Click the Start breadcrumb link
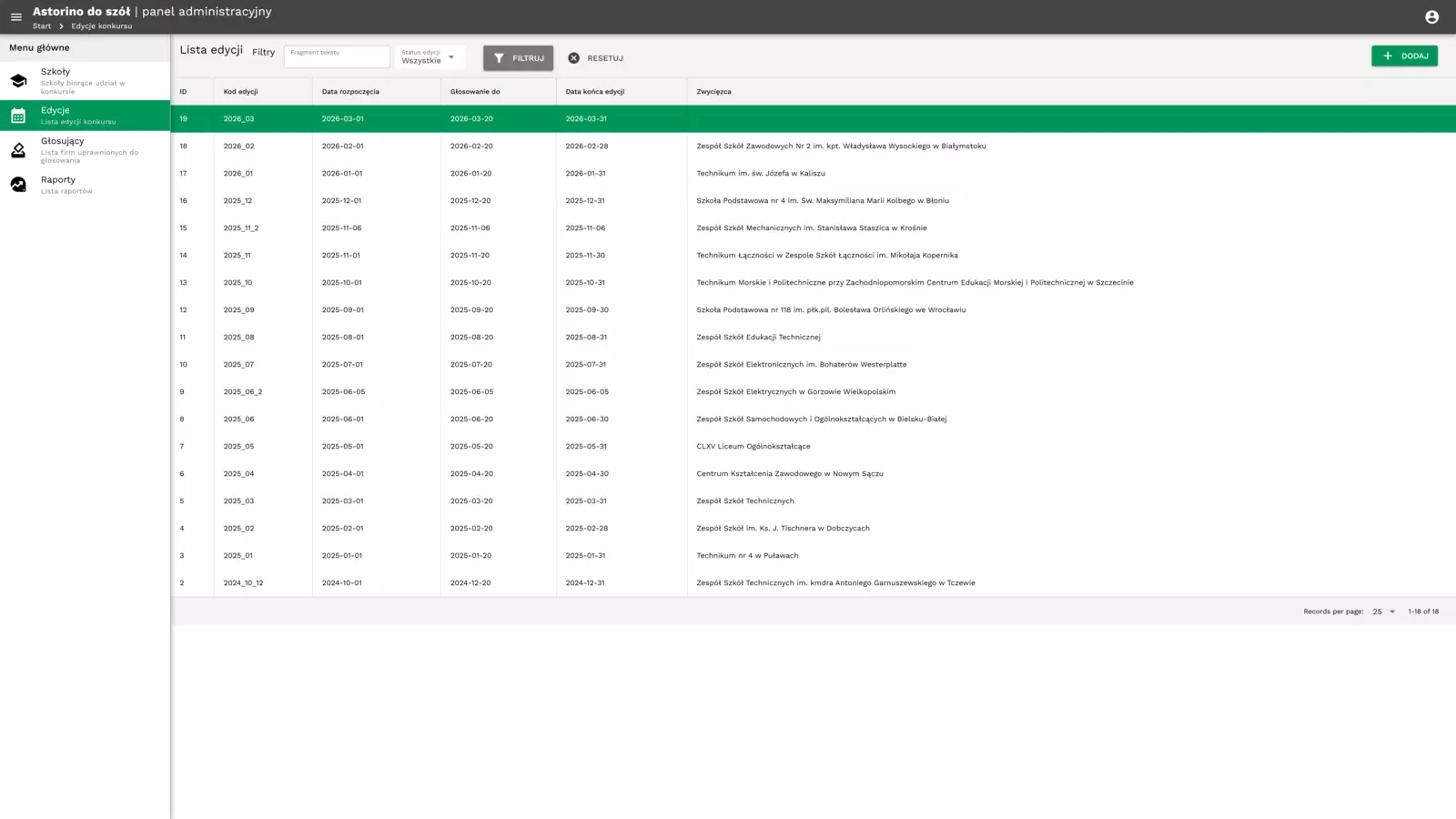This screenshot has width=1456, height=819. tap(41, 25)
